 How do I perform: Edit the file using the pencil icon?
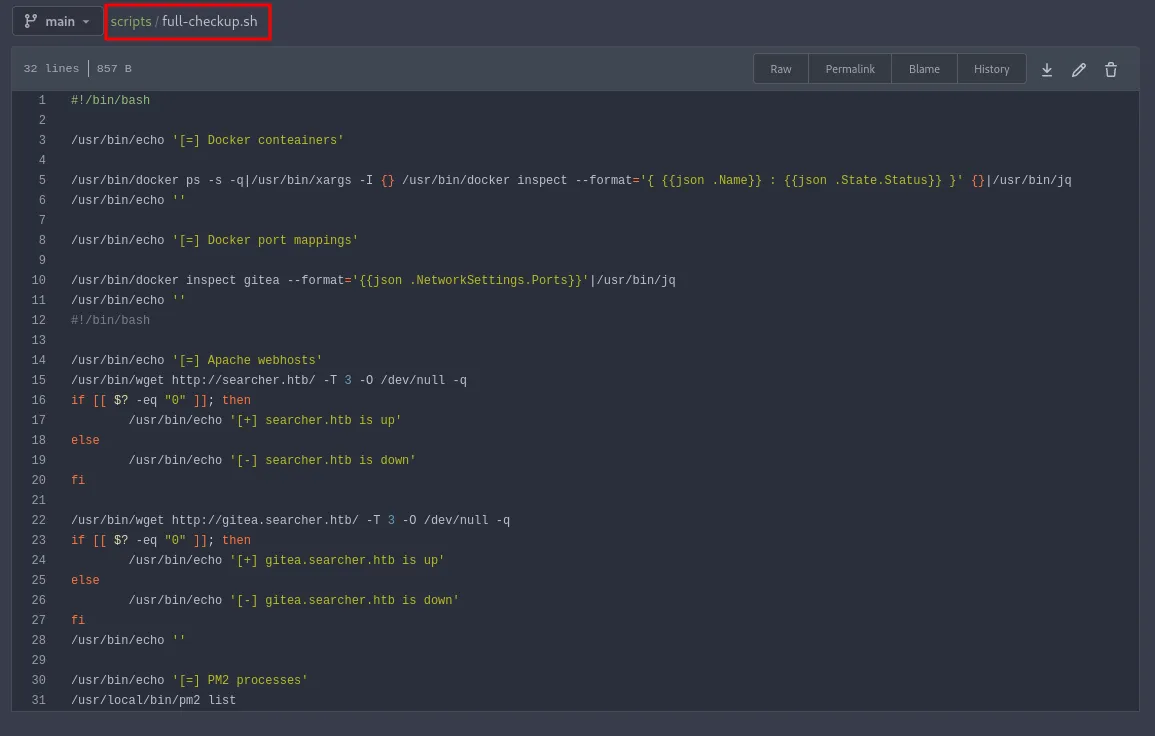pos(1079,69)
